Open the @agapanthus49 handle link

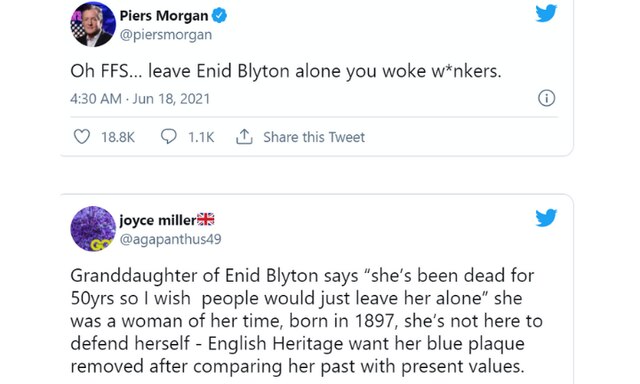(170, 239)
